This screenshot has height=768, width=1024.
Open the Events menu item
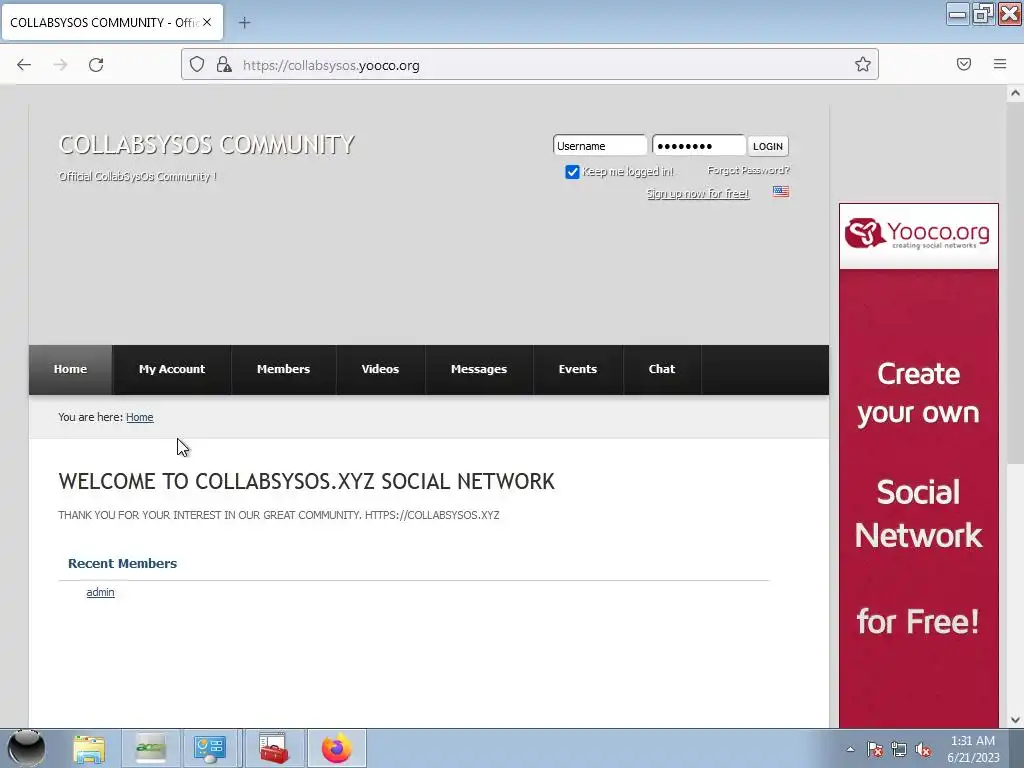coord(578,370)
